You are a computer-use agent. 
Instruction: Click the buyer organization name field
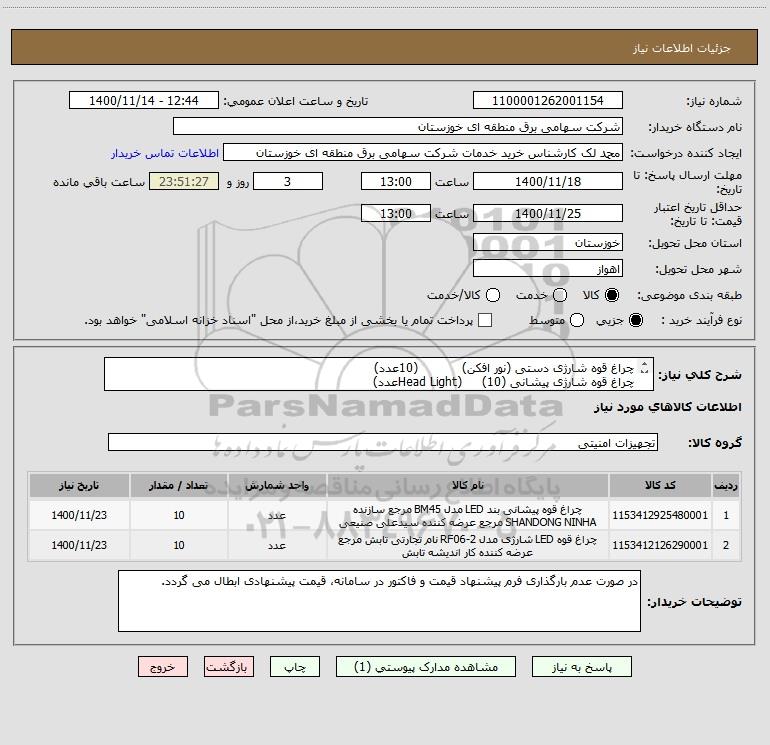click(398, 127)
